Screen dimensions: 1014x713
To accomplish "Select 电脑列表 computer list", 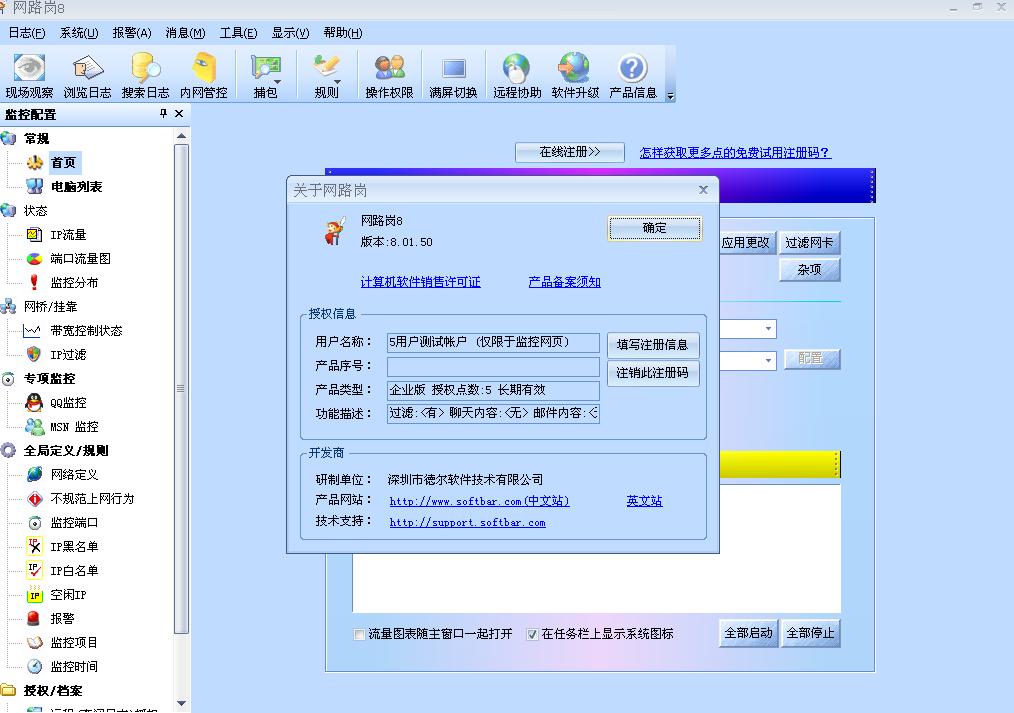I will [x=76, y=187].
